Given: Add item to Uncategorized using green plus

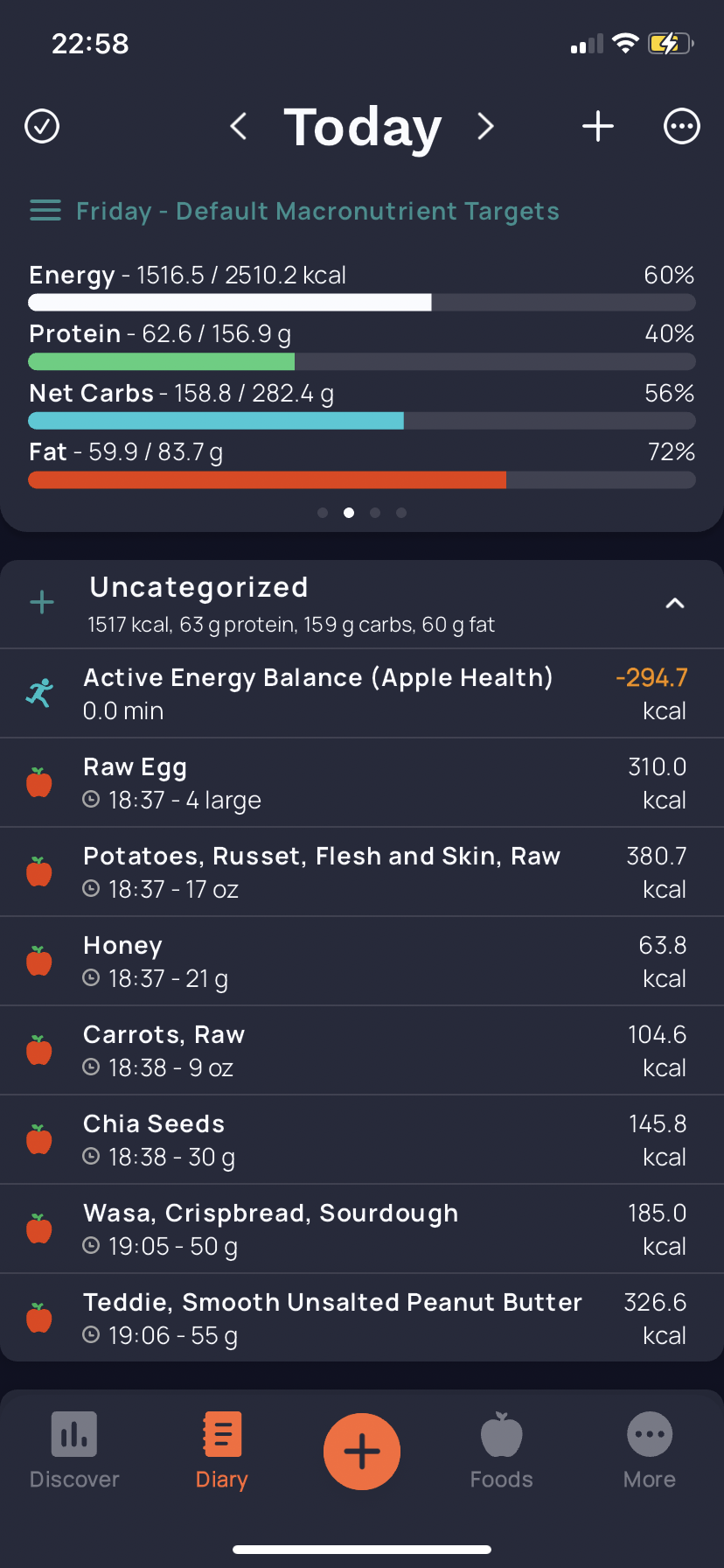Looking at the screenshot, I should (42, 602).
